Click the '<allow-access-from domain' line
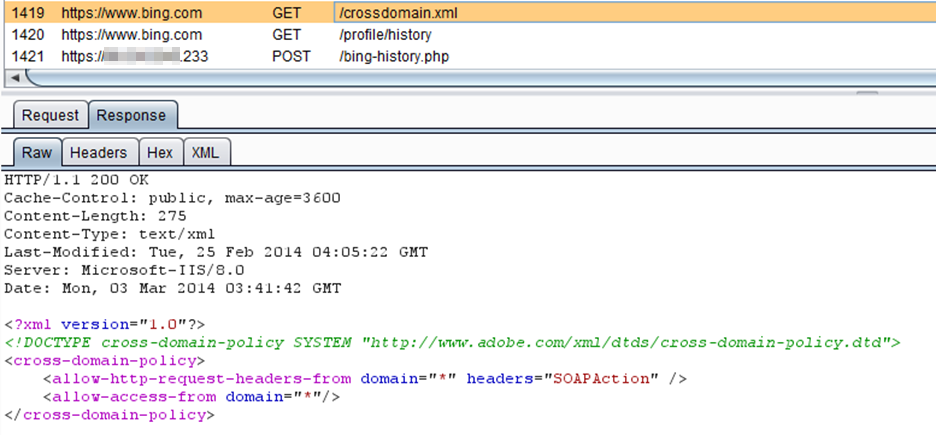The width and height of the screenshot is (936, 435). click(191, 397)
